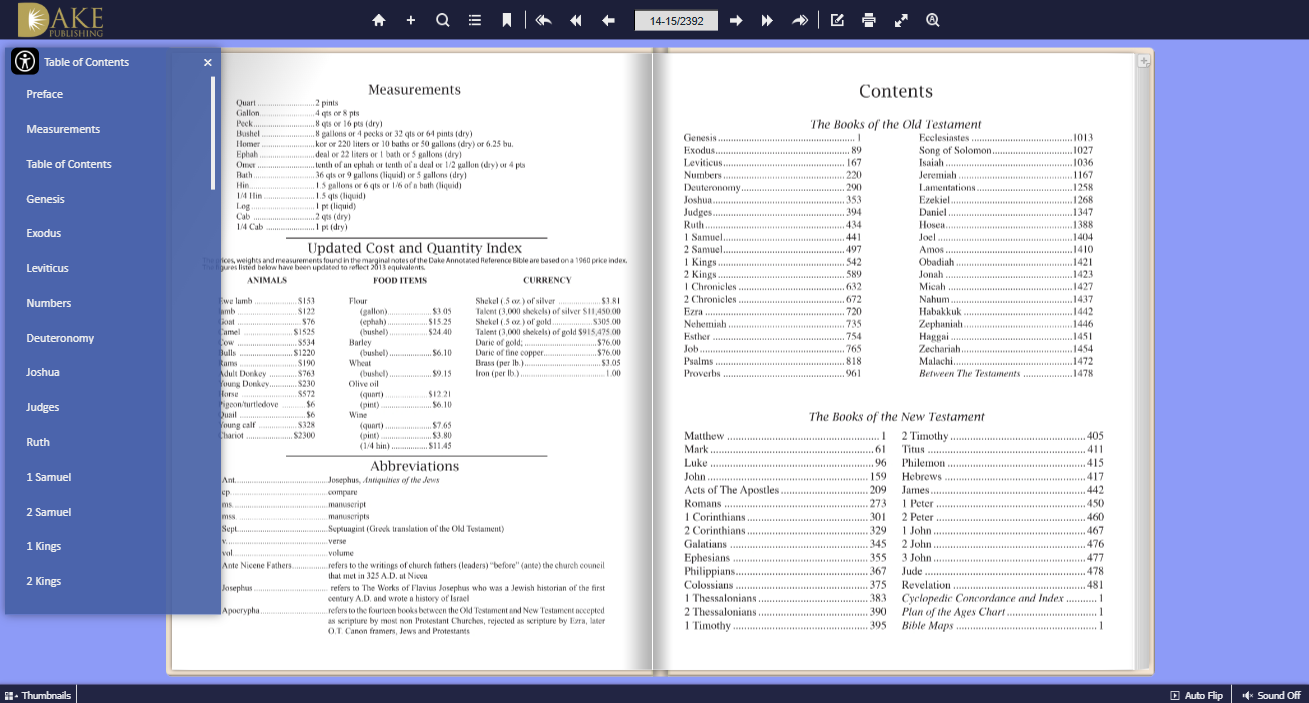Screen dimensions: 1309x703
Task: Go to Genesis in the sidebar
Action: [x=45, y=199]
